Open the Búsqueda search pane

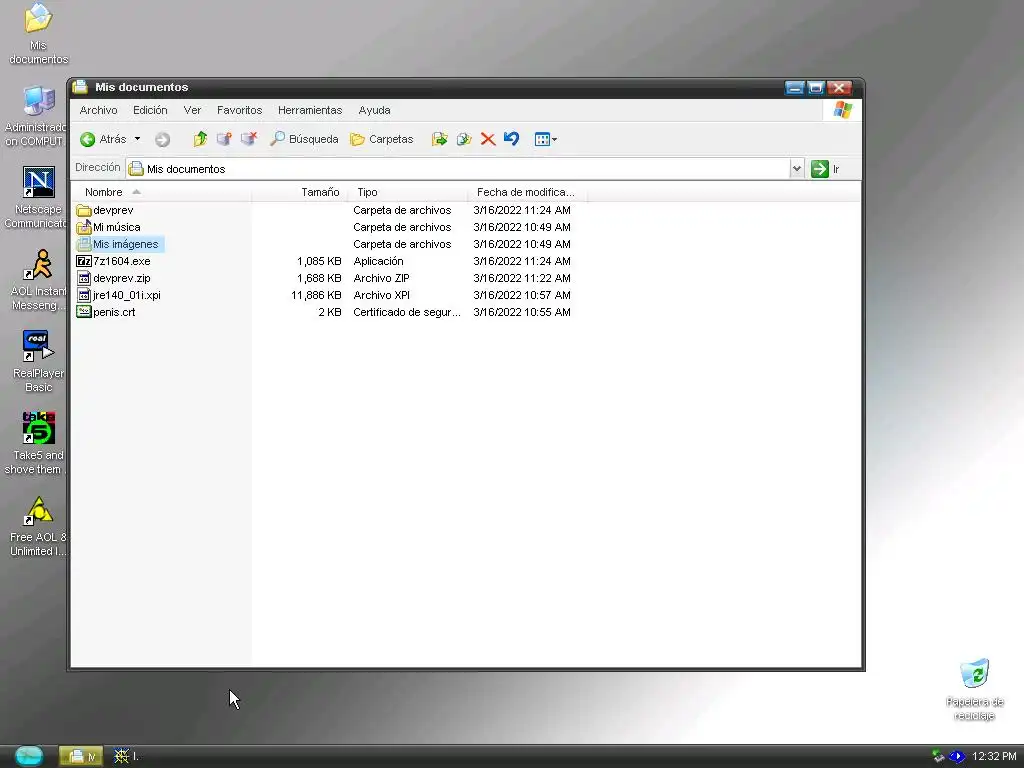(304, 139)
